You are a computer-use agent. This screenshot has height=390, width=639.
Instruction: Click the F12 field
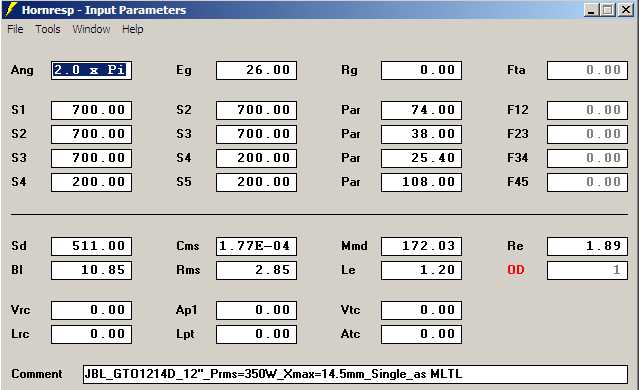[x=587, y=110]
